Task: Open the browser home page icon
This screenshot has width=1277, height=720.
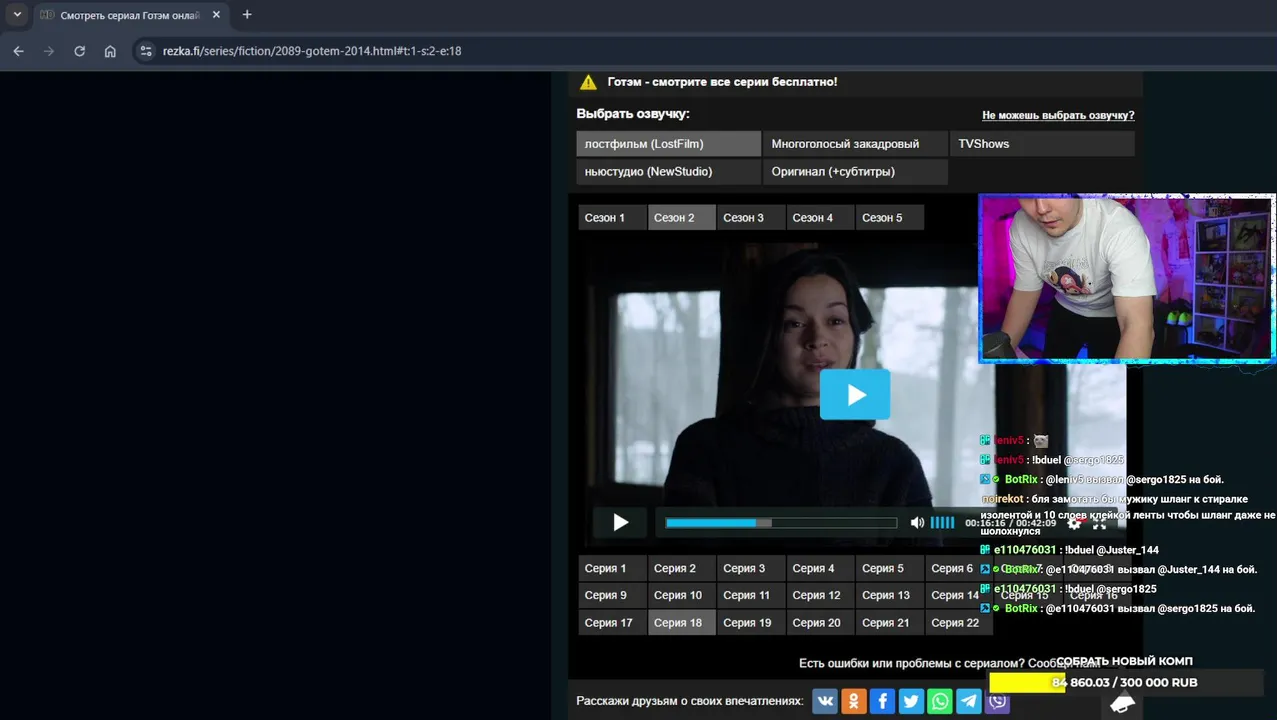Action: pos(110,51)
